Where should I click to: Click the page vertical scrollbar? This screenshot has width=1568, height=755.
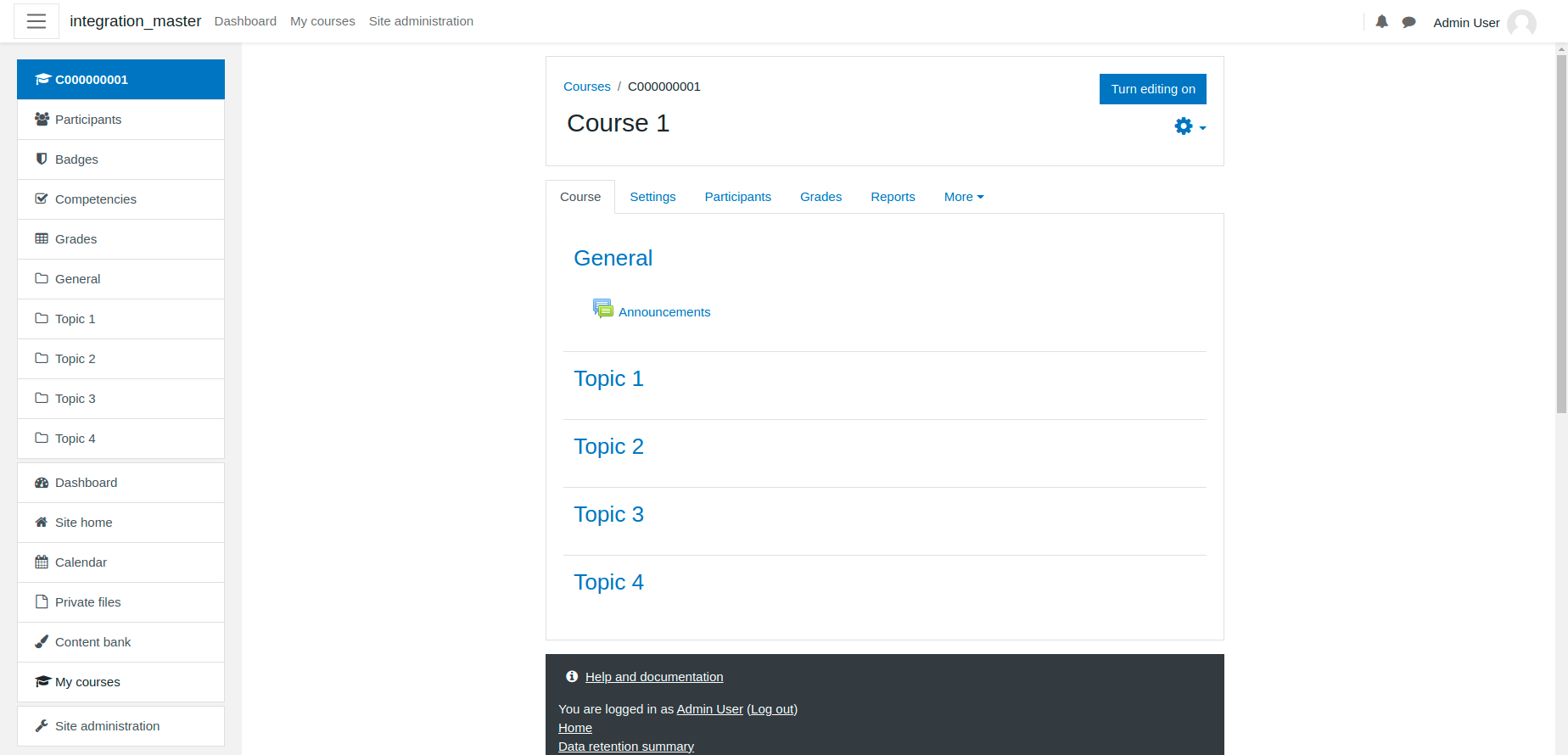[x=1561, y=236]
